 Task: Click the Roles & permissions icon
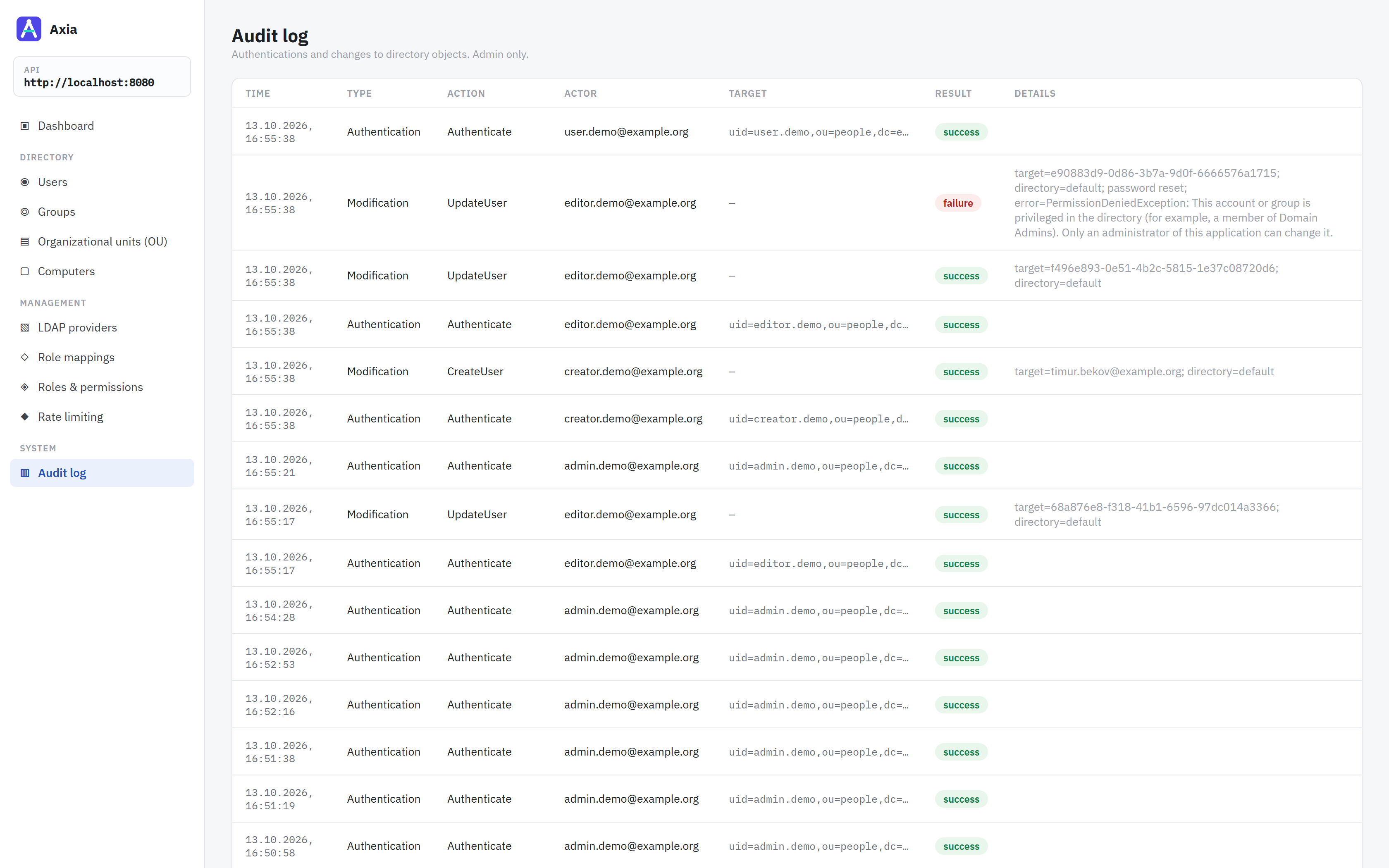(25, 388)
